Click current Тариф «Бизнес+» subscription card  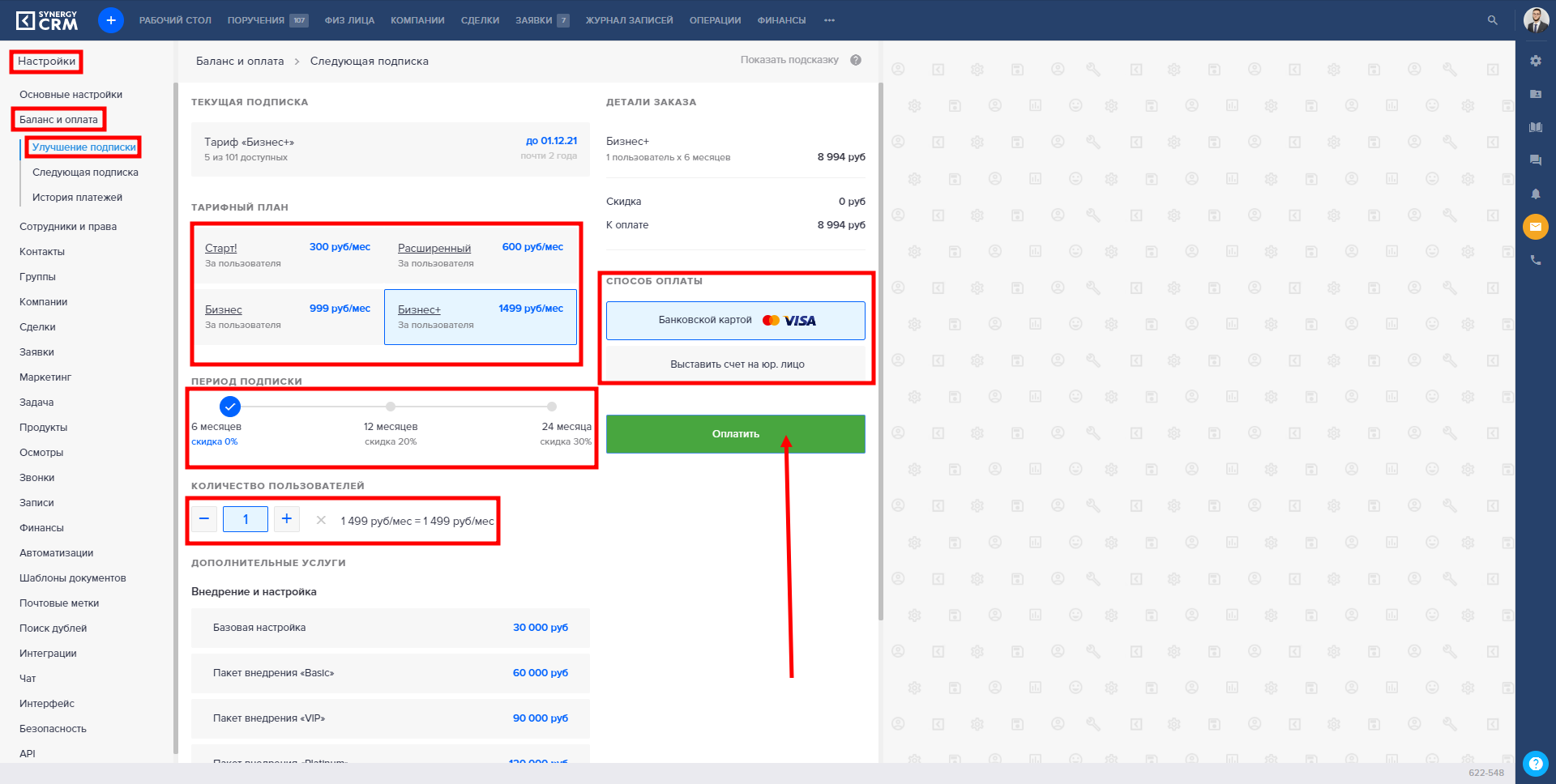(x=391, y=149)
